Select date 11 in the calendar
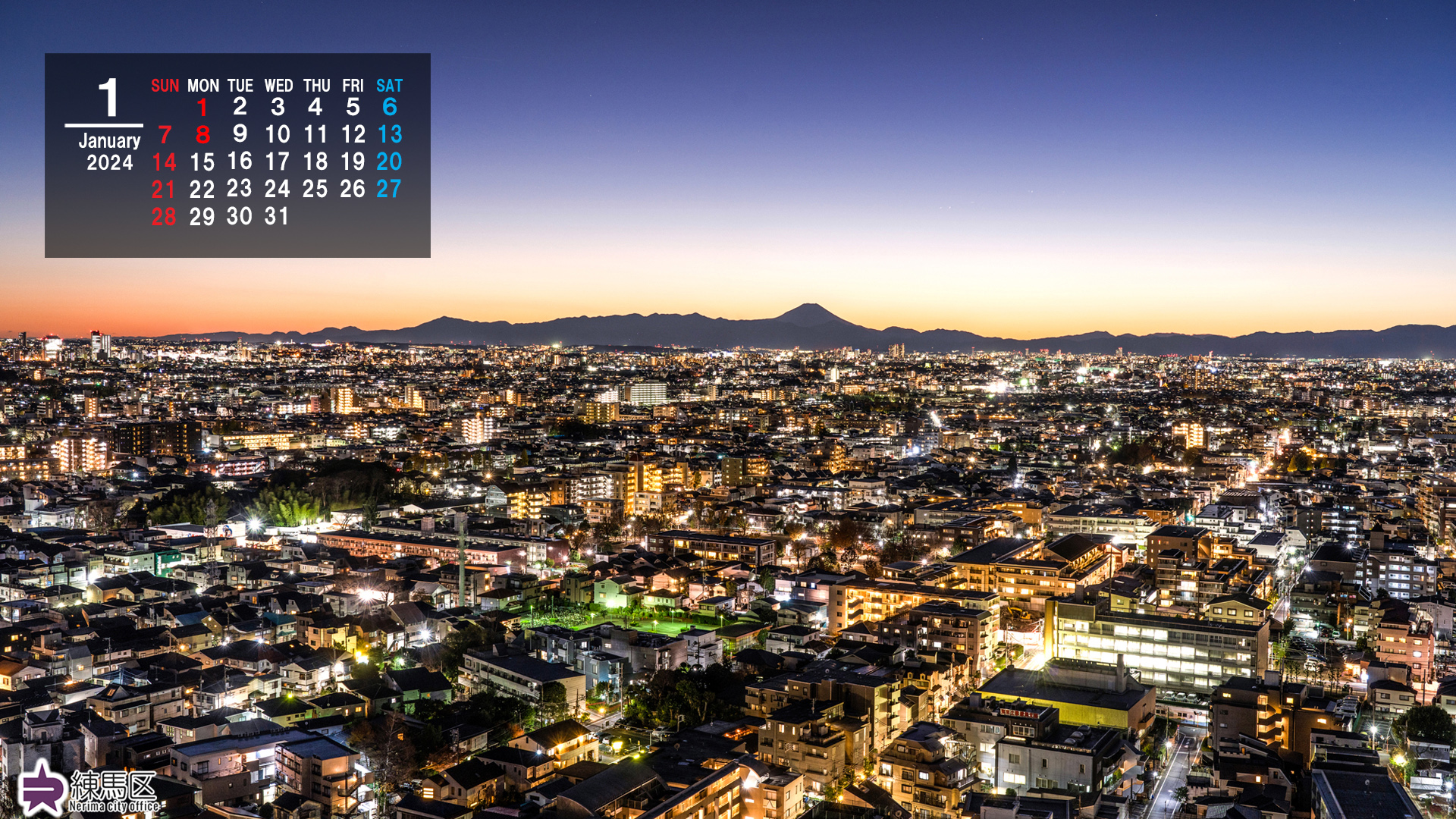Screen dimensions: 1456x819 click(315, 134)
